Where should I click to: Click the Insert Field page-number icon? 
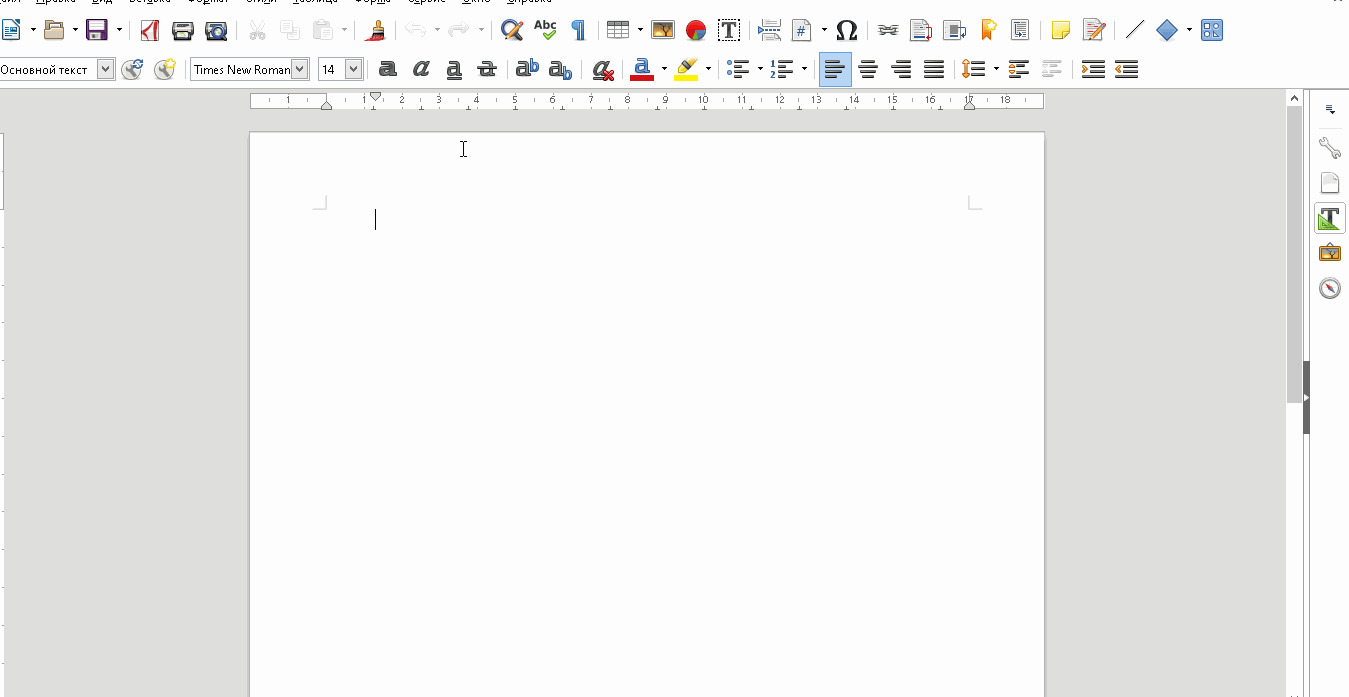point(801,30)
